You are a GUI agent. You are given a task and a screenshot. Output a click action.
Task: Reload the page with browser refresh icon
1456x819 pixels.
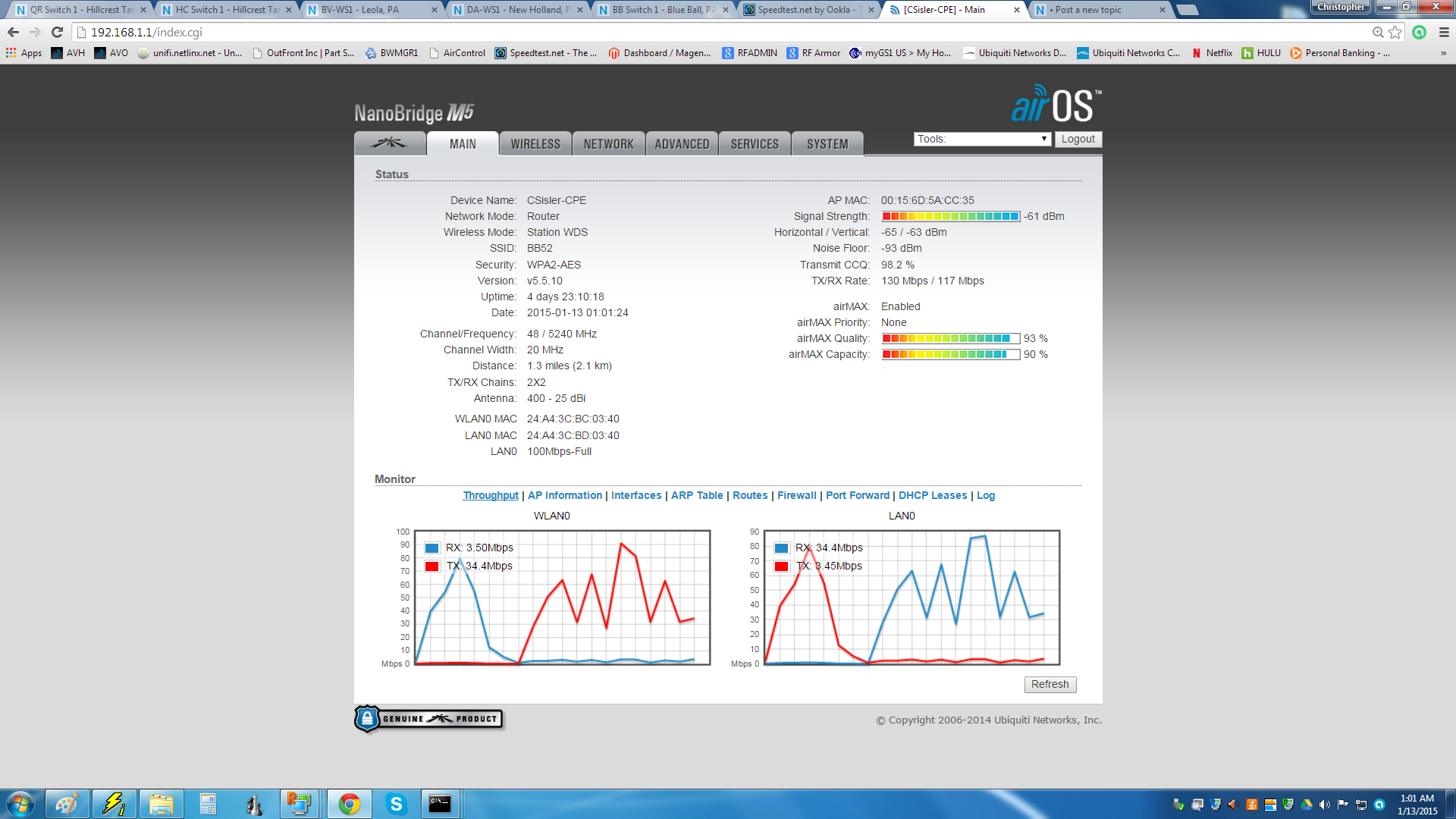[x=57, y=32]
